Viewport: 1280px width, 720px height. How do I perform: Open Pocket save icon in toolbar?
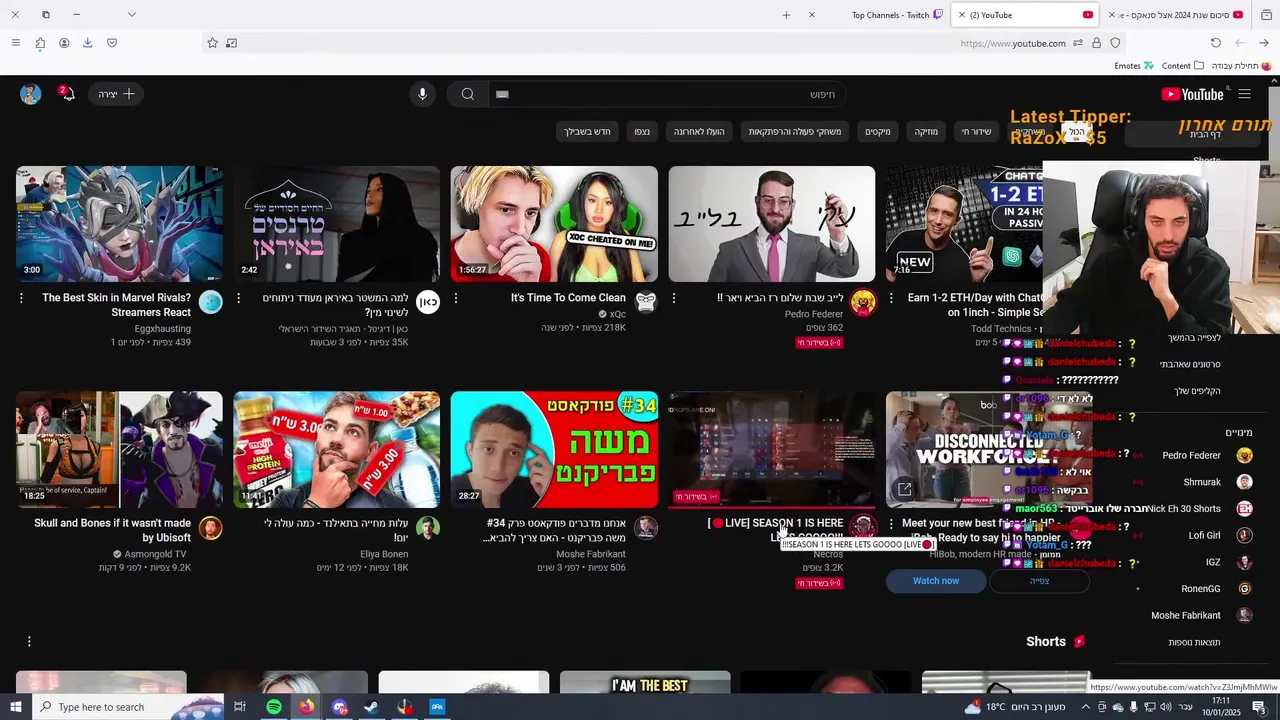(x=112, y=43)
